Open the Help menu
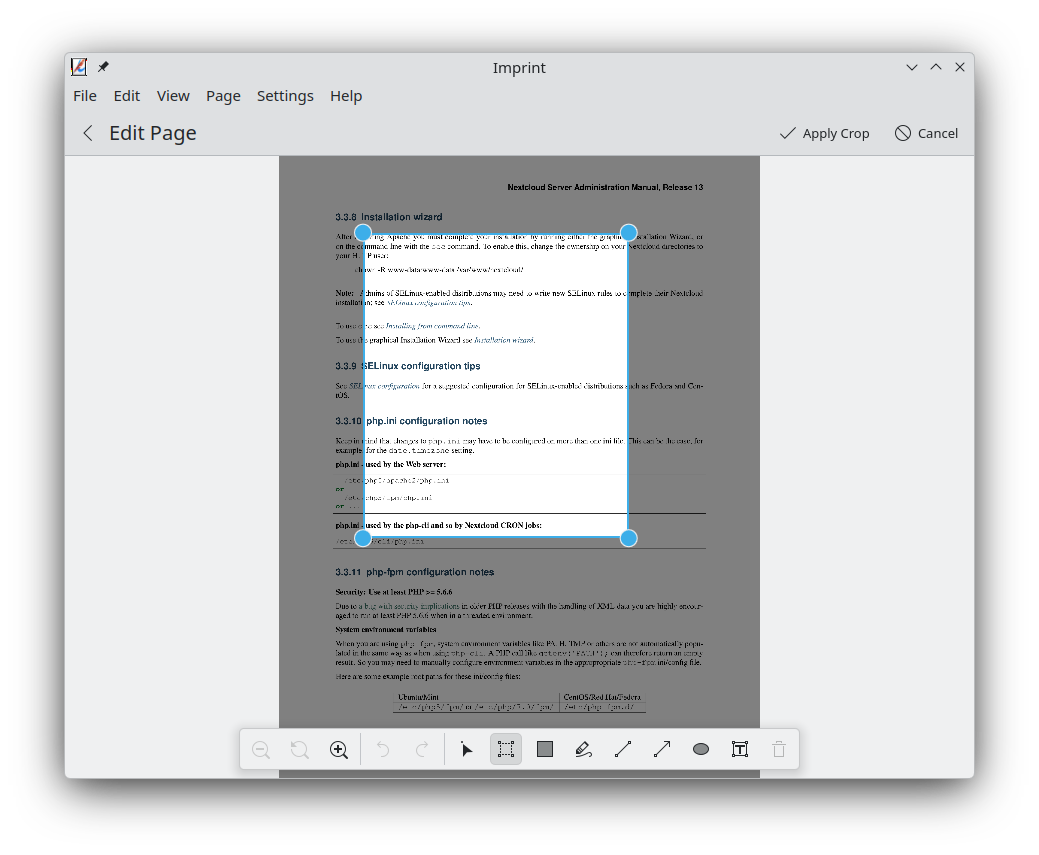 (x=346, y=96)
